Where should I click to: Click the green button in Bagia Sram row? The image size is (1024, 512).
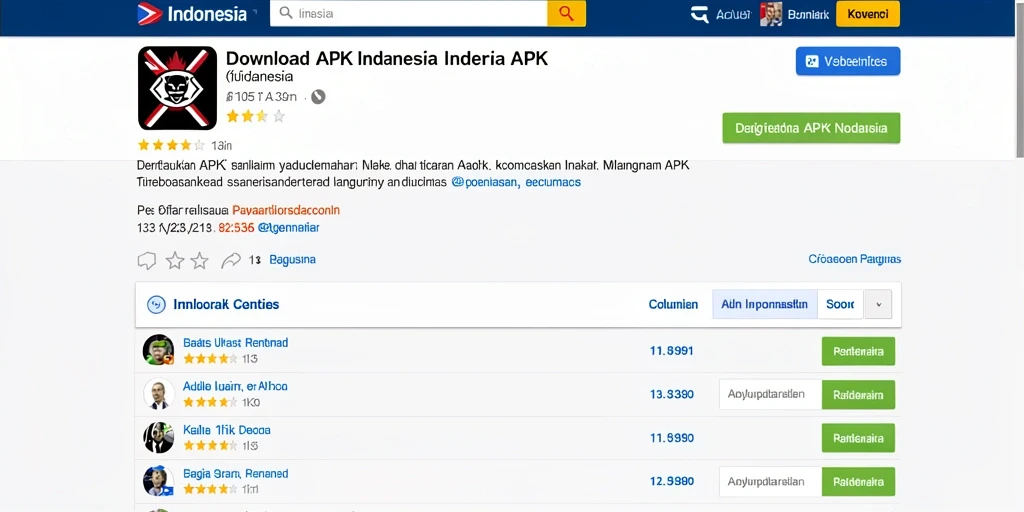tap(858, 482)
